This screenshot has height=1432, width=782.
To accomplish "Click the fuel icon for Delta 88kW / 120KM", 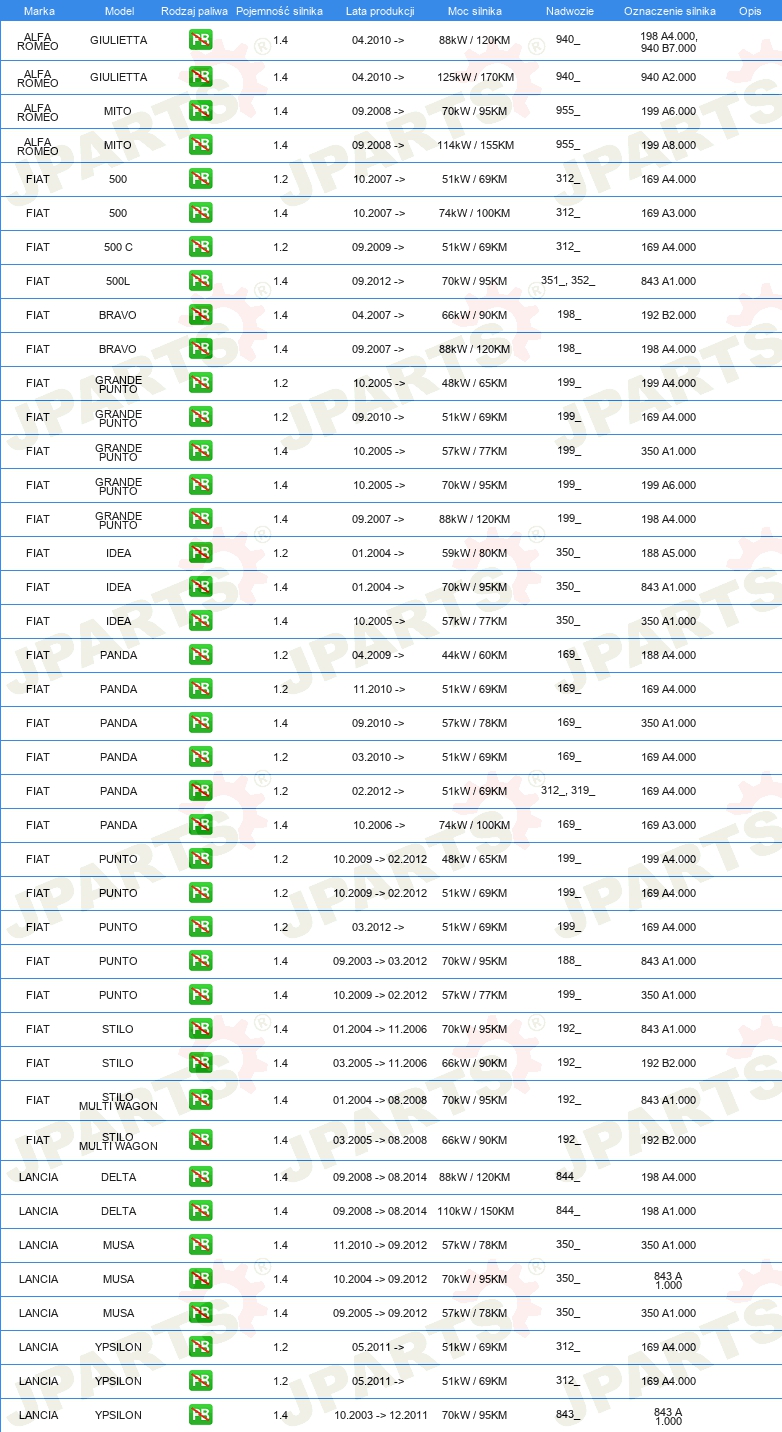I will click(x=201, y=1177).
